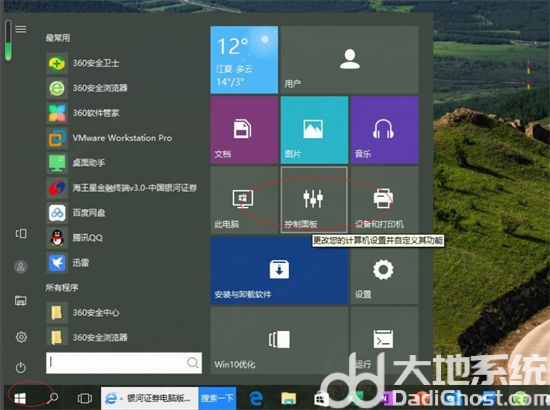
Task: Open the 运行 command tile
Action: (x=384, y=340)
